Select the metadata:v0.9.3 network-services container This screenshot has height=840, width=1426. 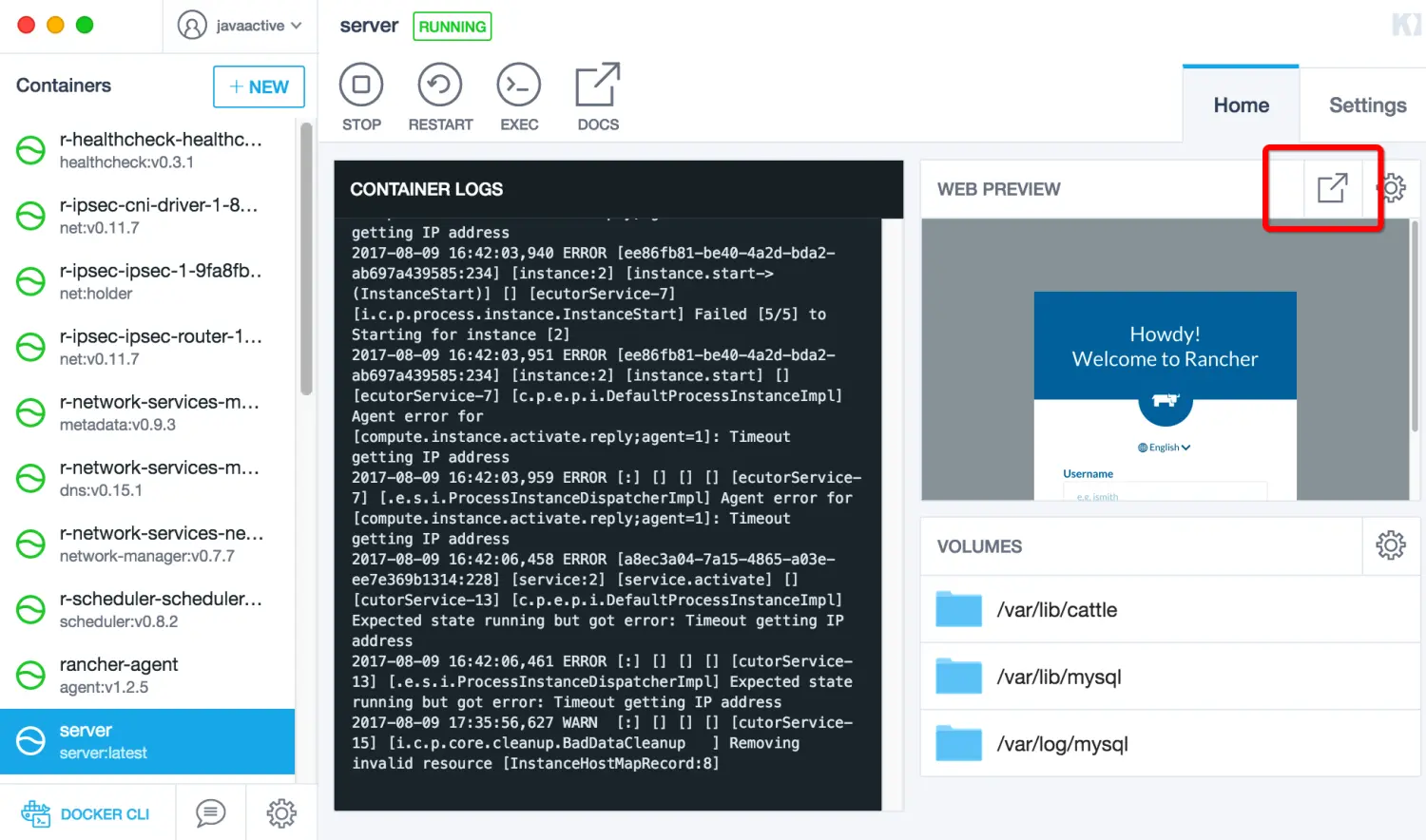(x=147, y=412)
